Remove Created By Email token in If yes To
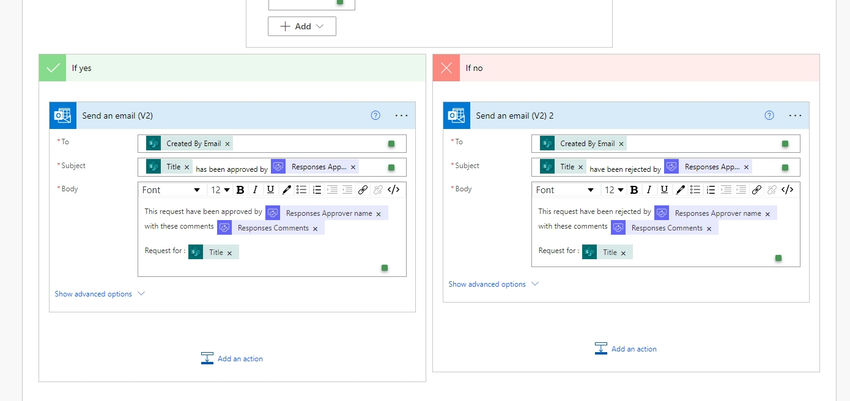The width and height of the screenshot is (850, 401). pyautogui.click(x=228, y=144)
